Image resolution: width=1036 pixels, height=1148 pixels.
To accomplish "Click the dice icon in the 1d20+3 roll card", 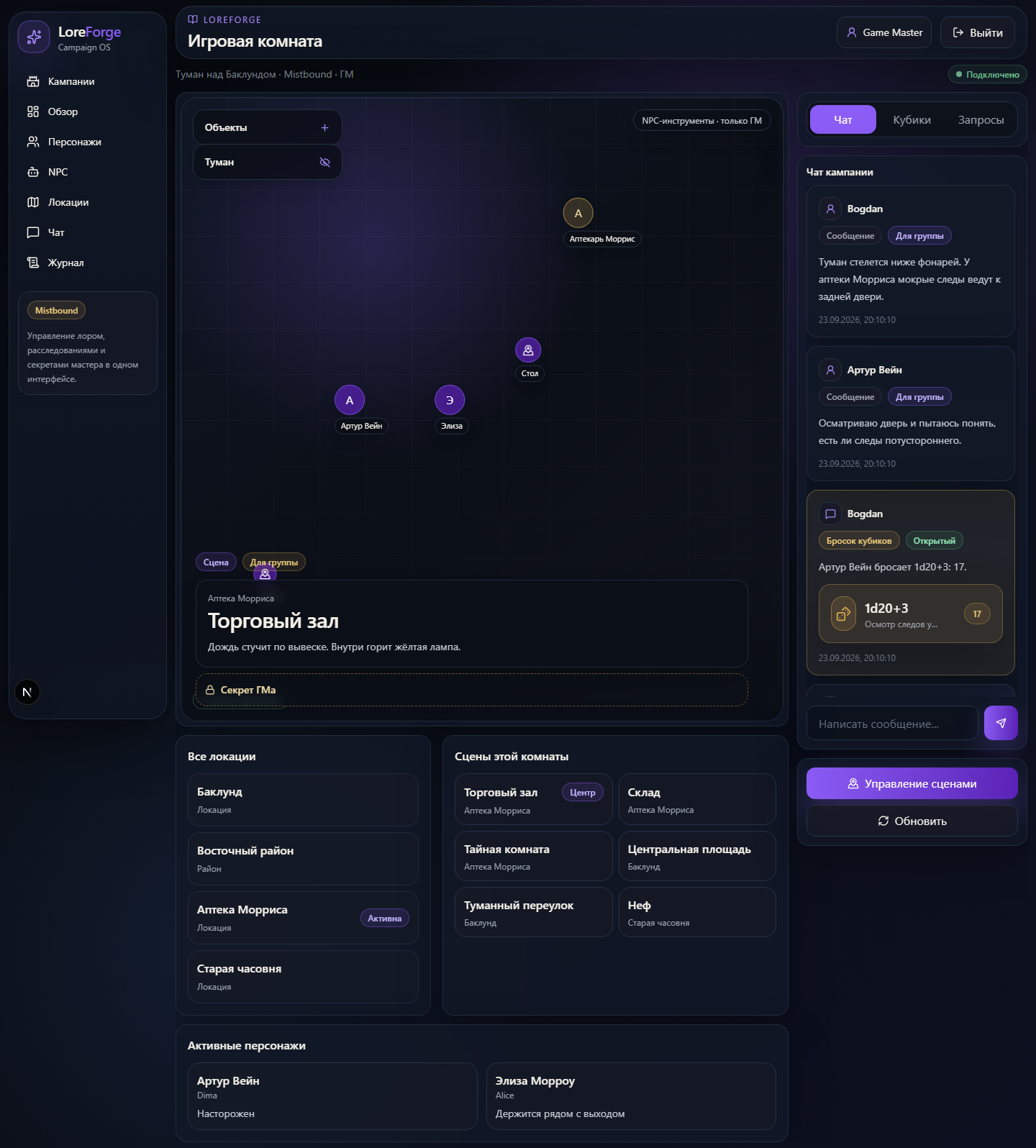I will point(843,614).
